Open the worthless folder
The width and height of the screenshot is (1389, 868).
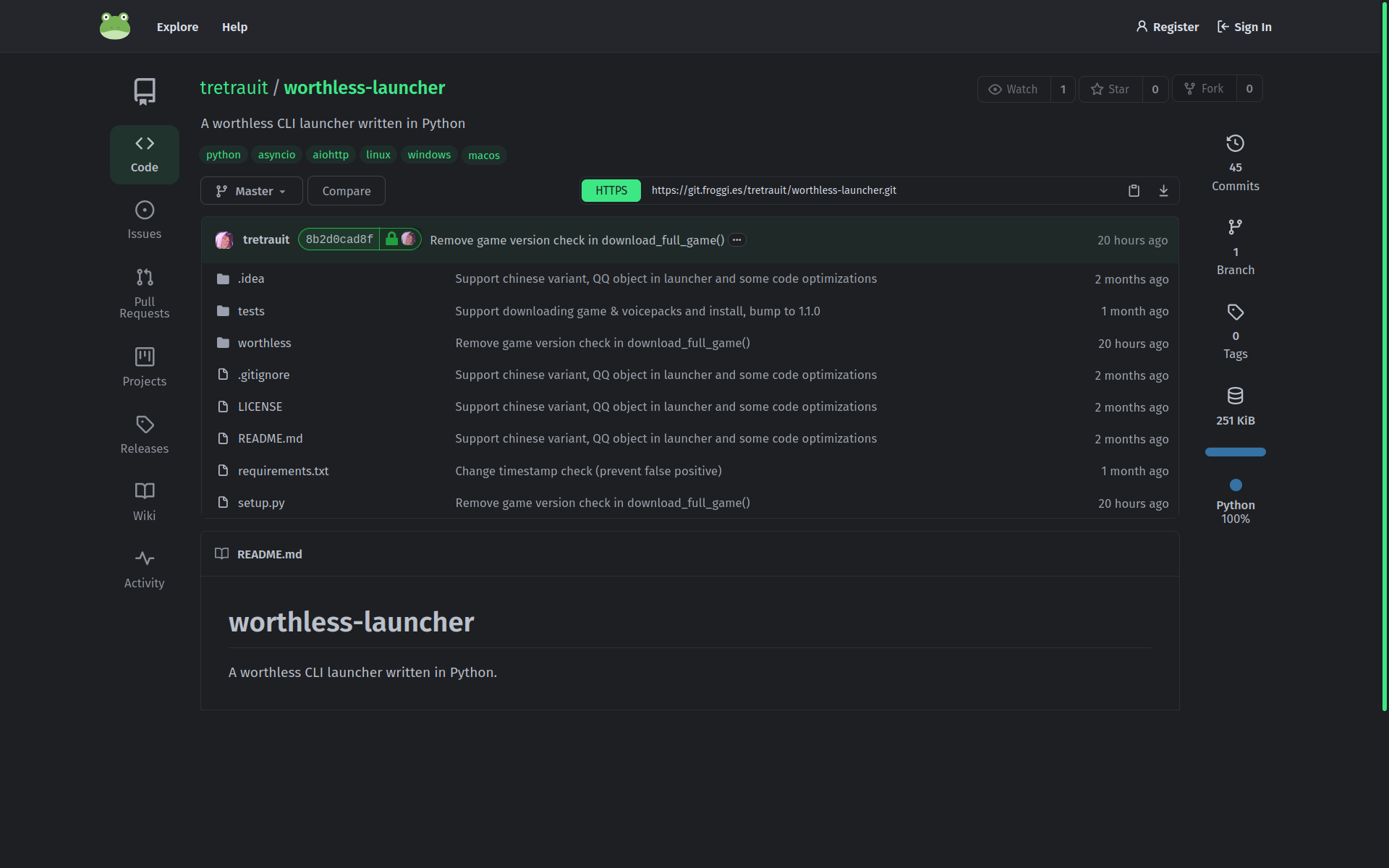pos(264,343)
